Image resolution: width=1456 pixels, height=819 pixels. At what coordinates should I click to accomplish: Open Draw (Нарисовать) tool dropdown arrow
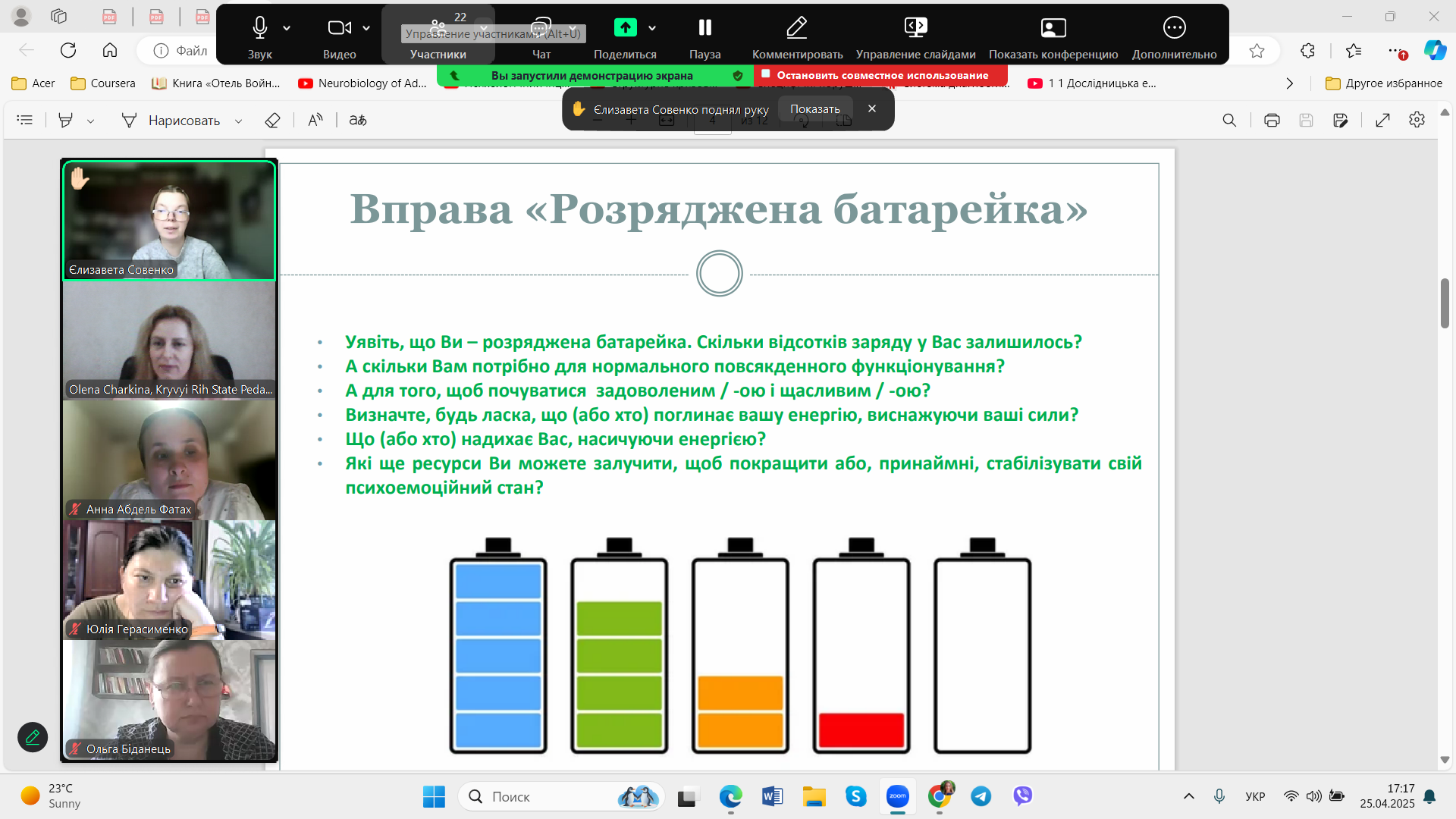238,121
